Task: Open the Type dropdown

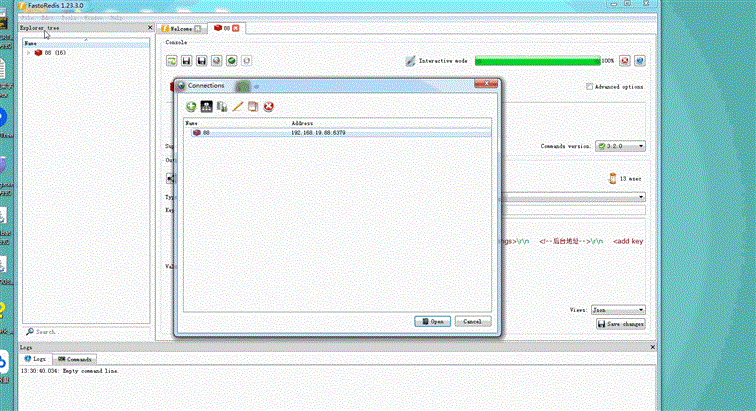Action: tap(573, 197)
